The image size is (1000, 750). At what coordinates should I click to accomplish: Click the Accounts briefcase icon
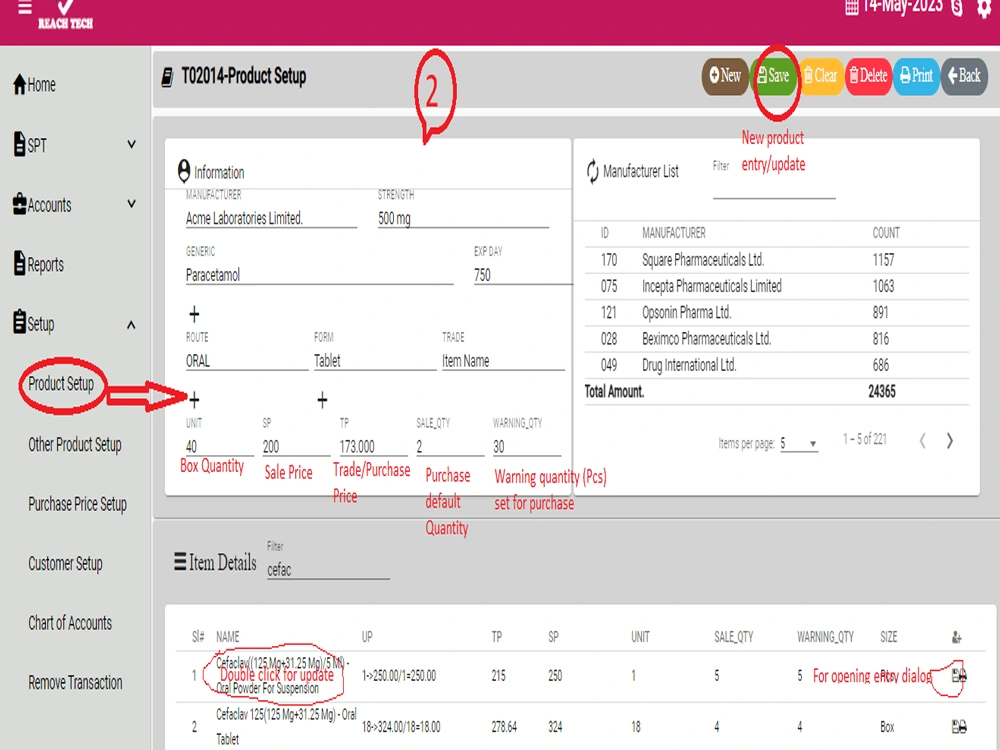[19, 204]
